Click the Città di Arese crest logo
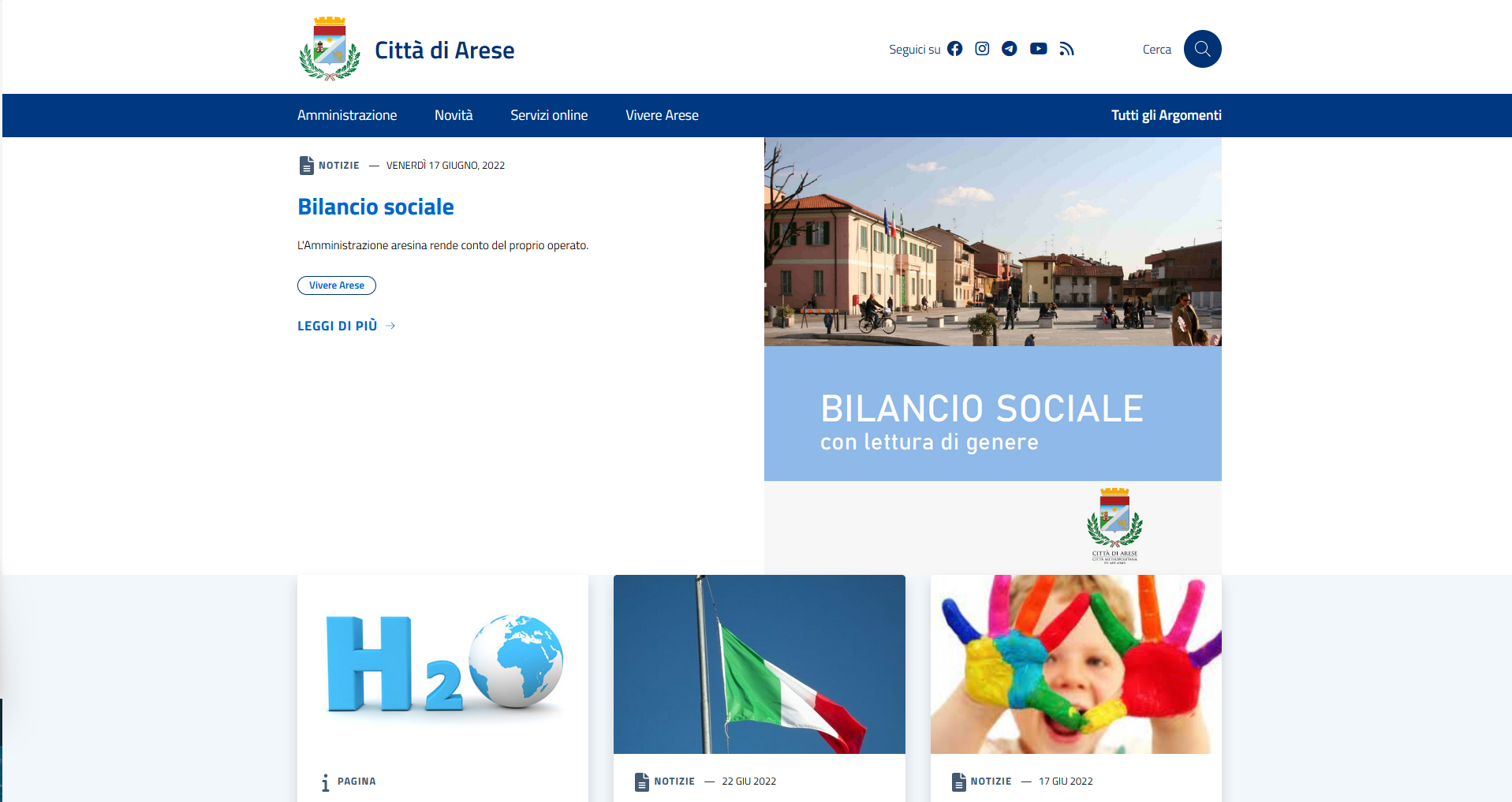The image size is (1512, 802). (x=330, y=49)
